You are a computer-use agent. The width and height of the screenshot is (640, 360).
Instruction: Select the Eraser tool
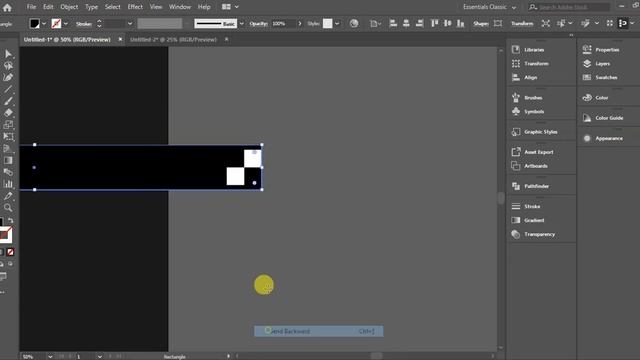click(x=8, y=113)
